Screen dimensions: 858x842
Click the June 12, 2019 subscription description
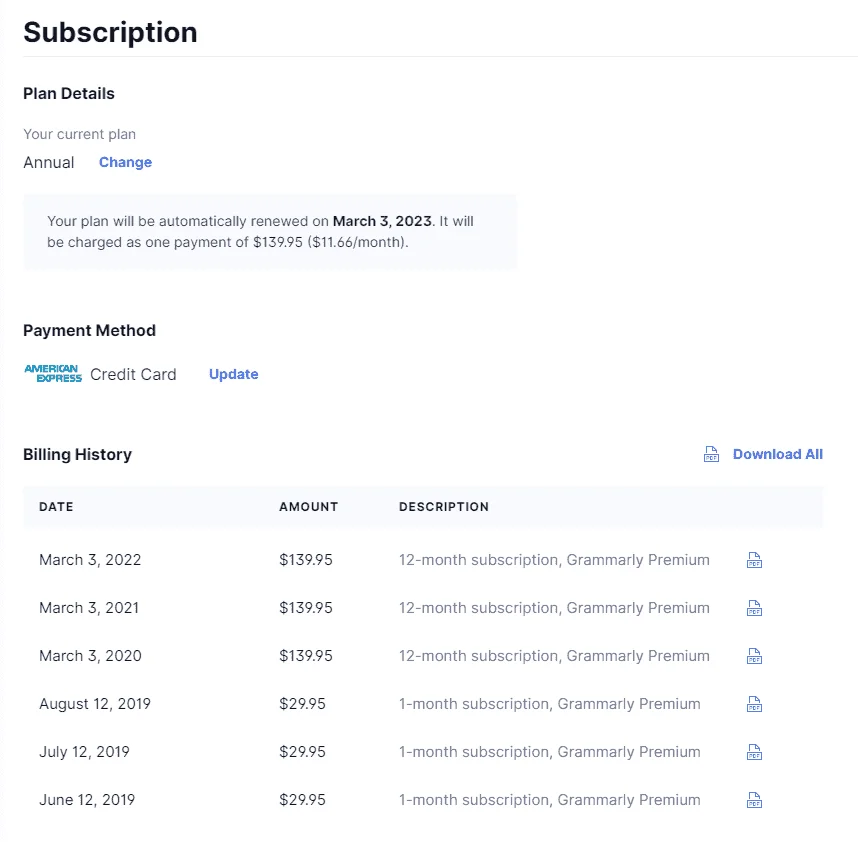(x=549, y=800)
